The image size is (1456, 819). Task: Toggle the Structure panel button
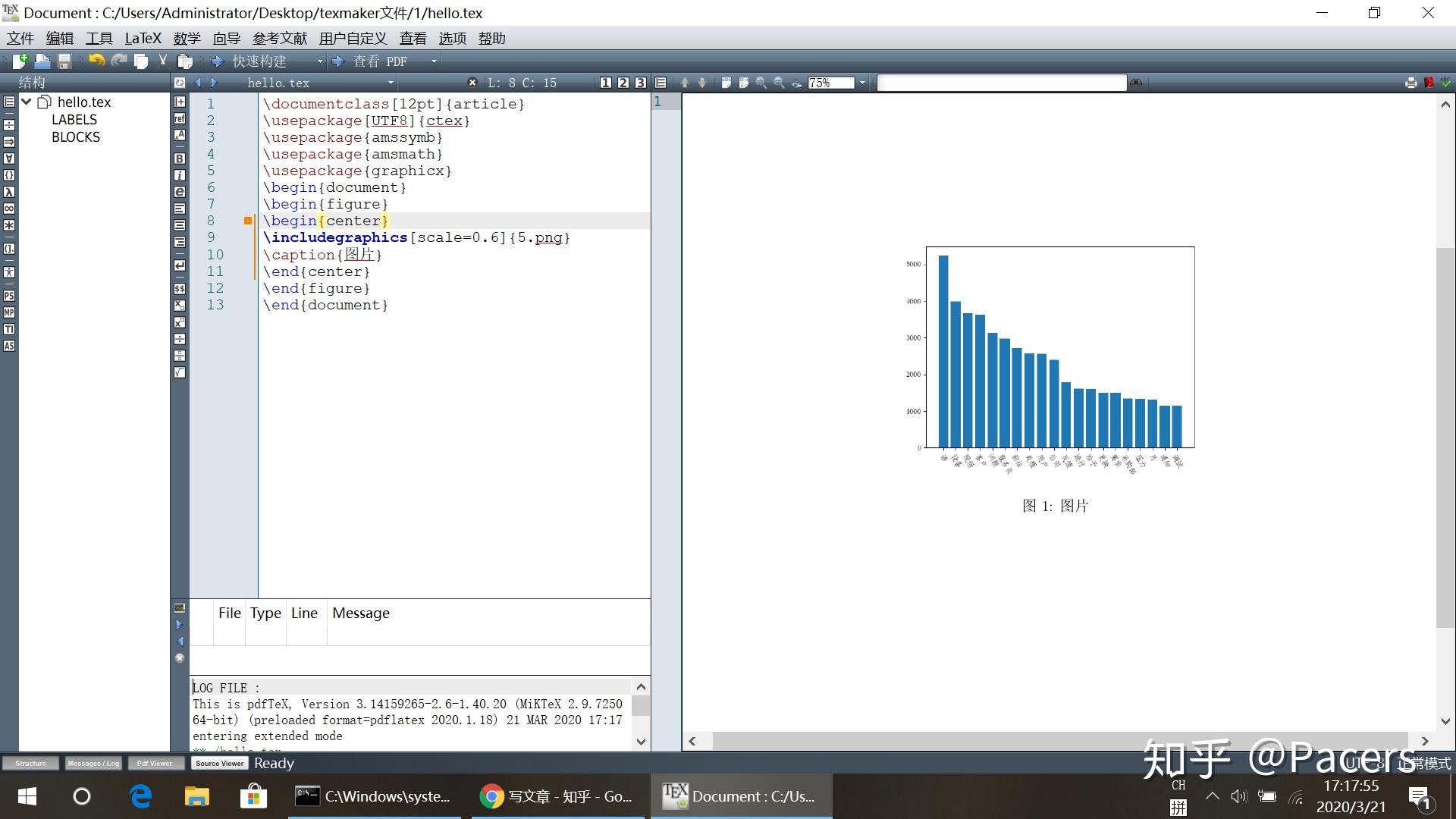pos(30,763)
